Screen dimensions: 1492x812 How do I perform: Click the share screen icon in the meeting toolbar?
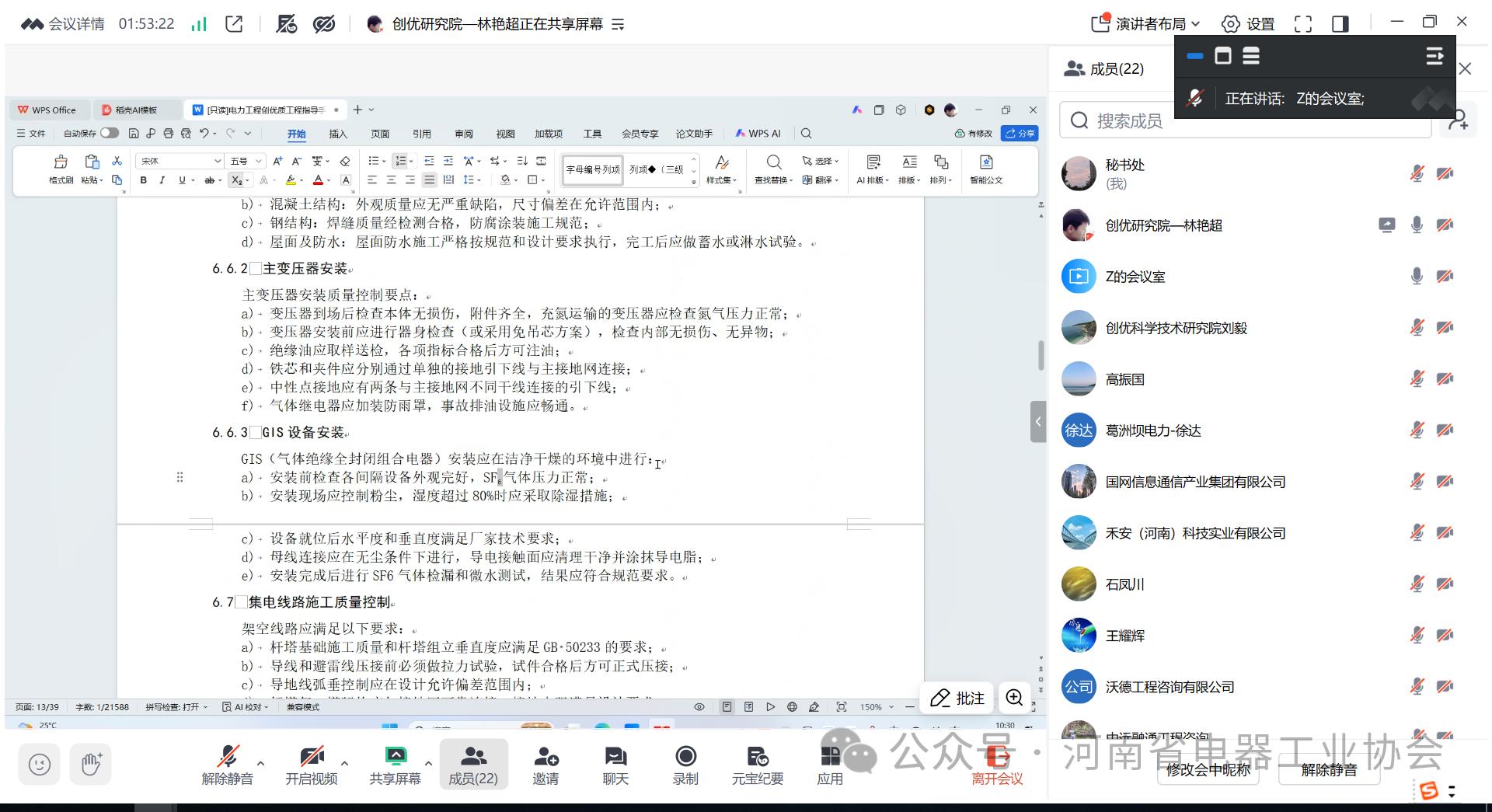[396, 765]
